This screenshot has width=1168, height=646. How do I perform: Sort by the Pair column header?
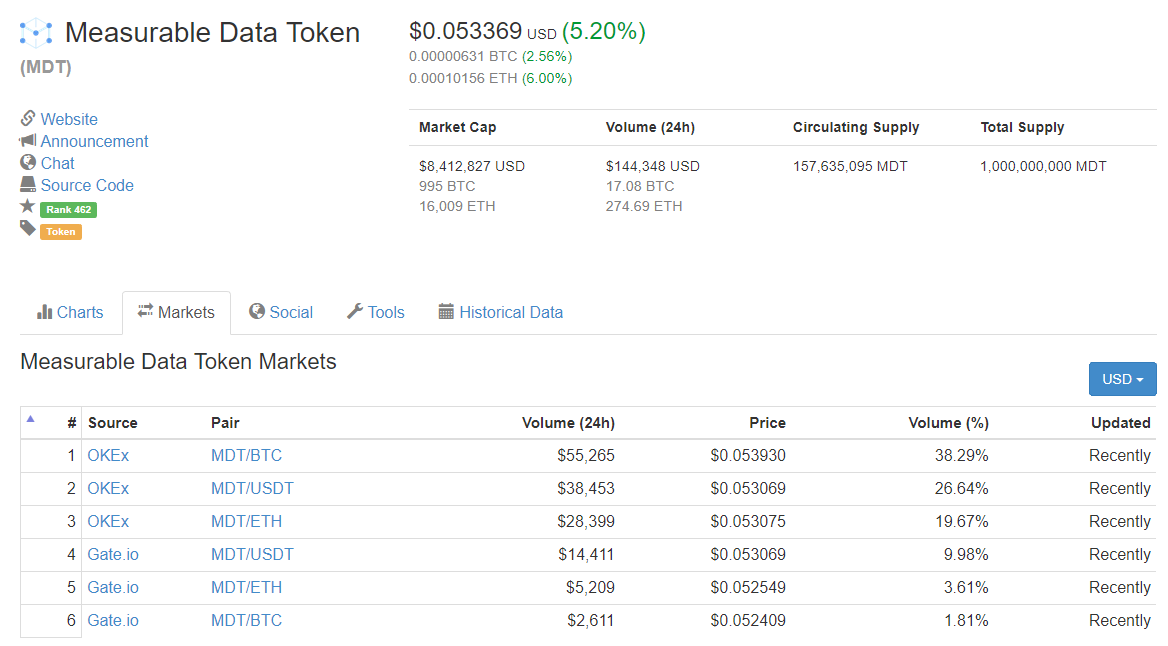click(x=225, y=422)
